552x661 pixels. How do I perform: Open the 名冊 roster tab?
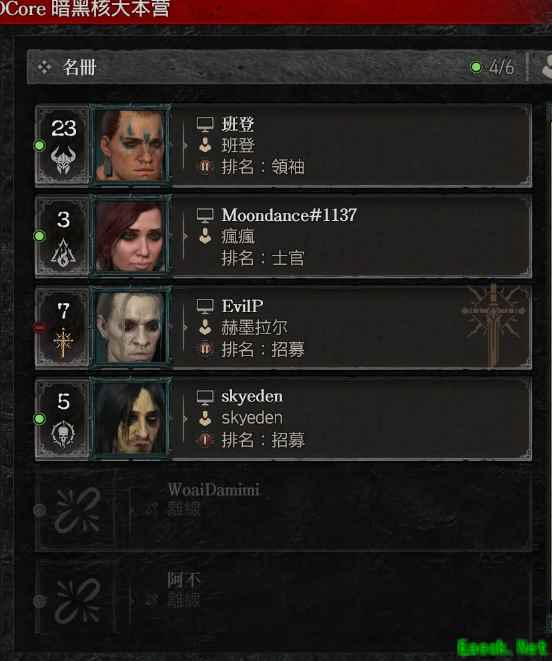pos(80,67)
